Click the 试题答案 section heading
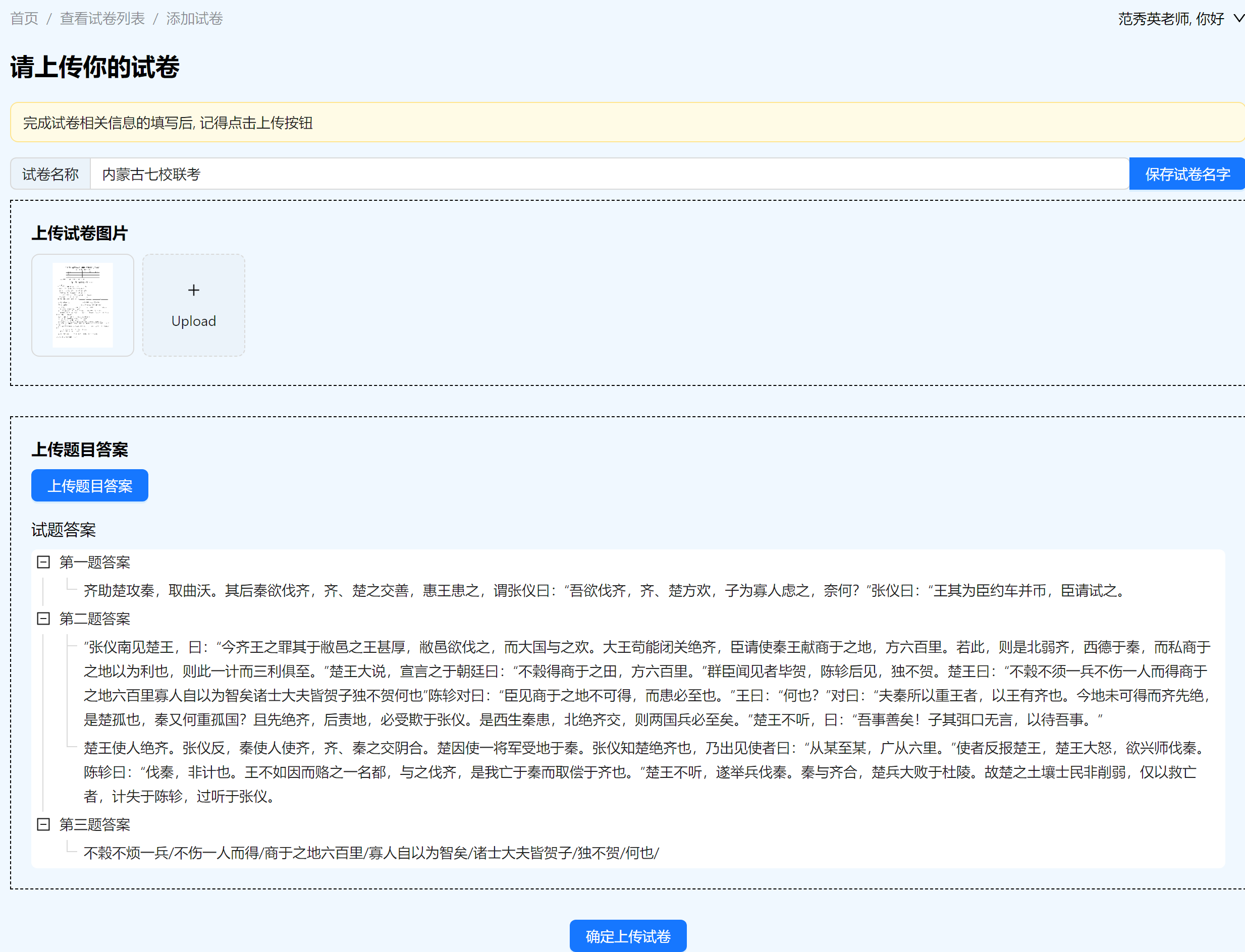 [63, 530]
